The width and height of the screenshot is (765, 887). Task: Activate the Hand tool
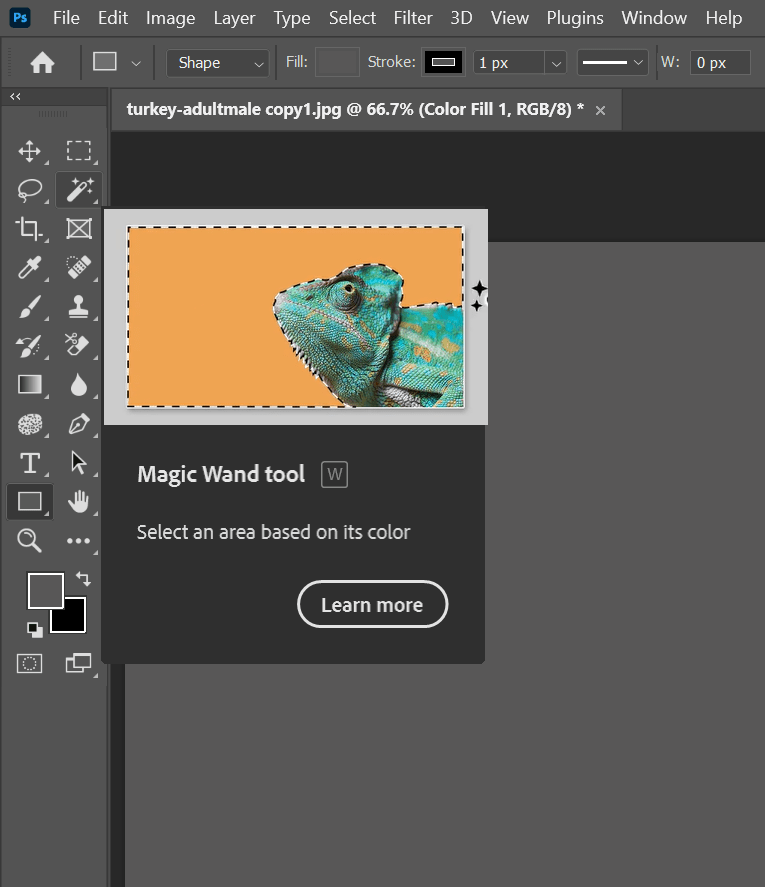(x=78, y=502)
